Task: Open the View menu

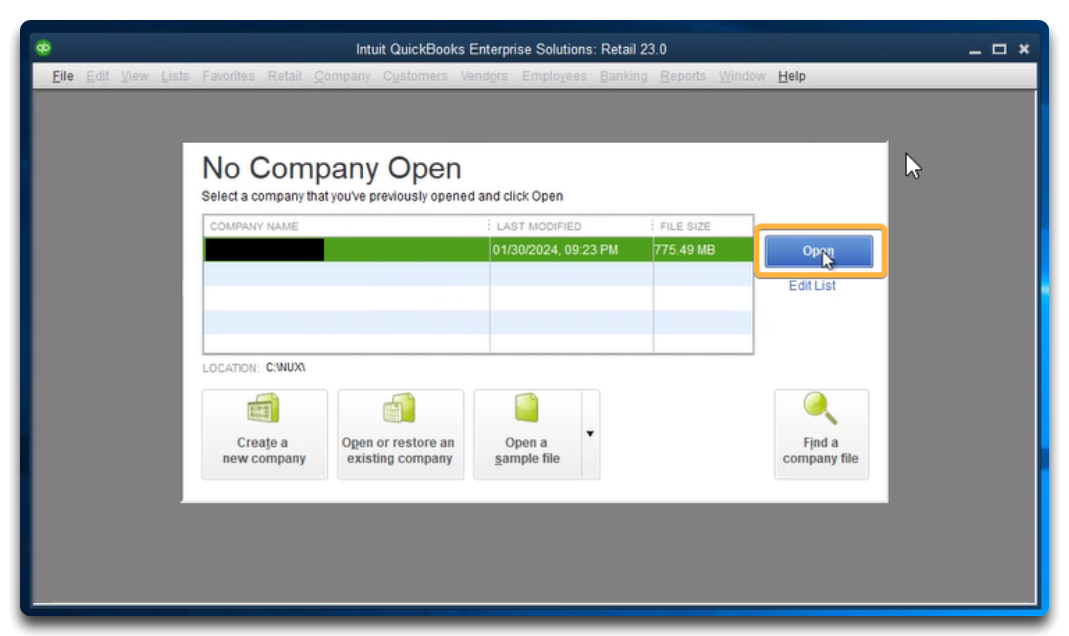Action: click(x=134, y=76)
